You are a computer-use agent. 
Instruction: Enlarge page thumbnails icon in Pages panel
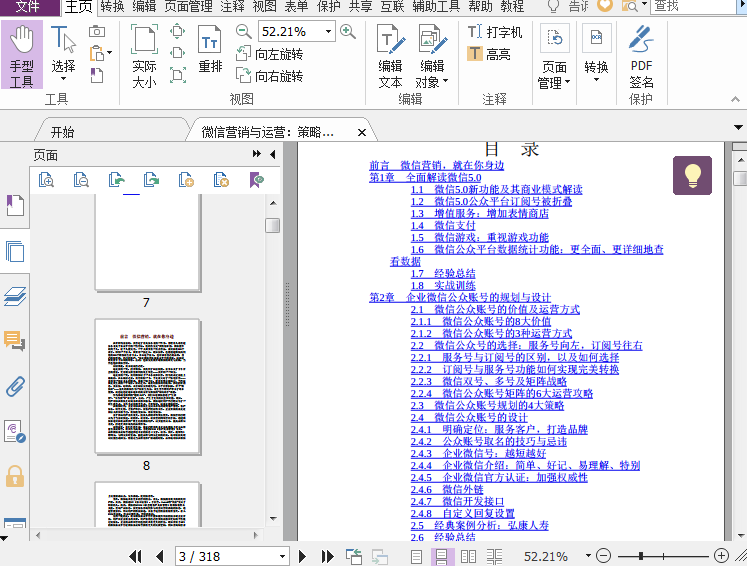(x=46, y=180)
